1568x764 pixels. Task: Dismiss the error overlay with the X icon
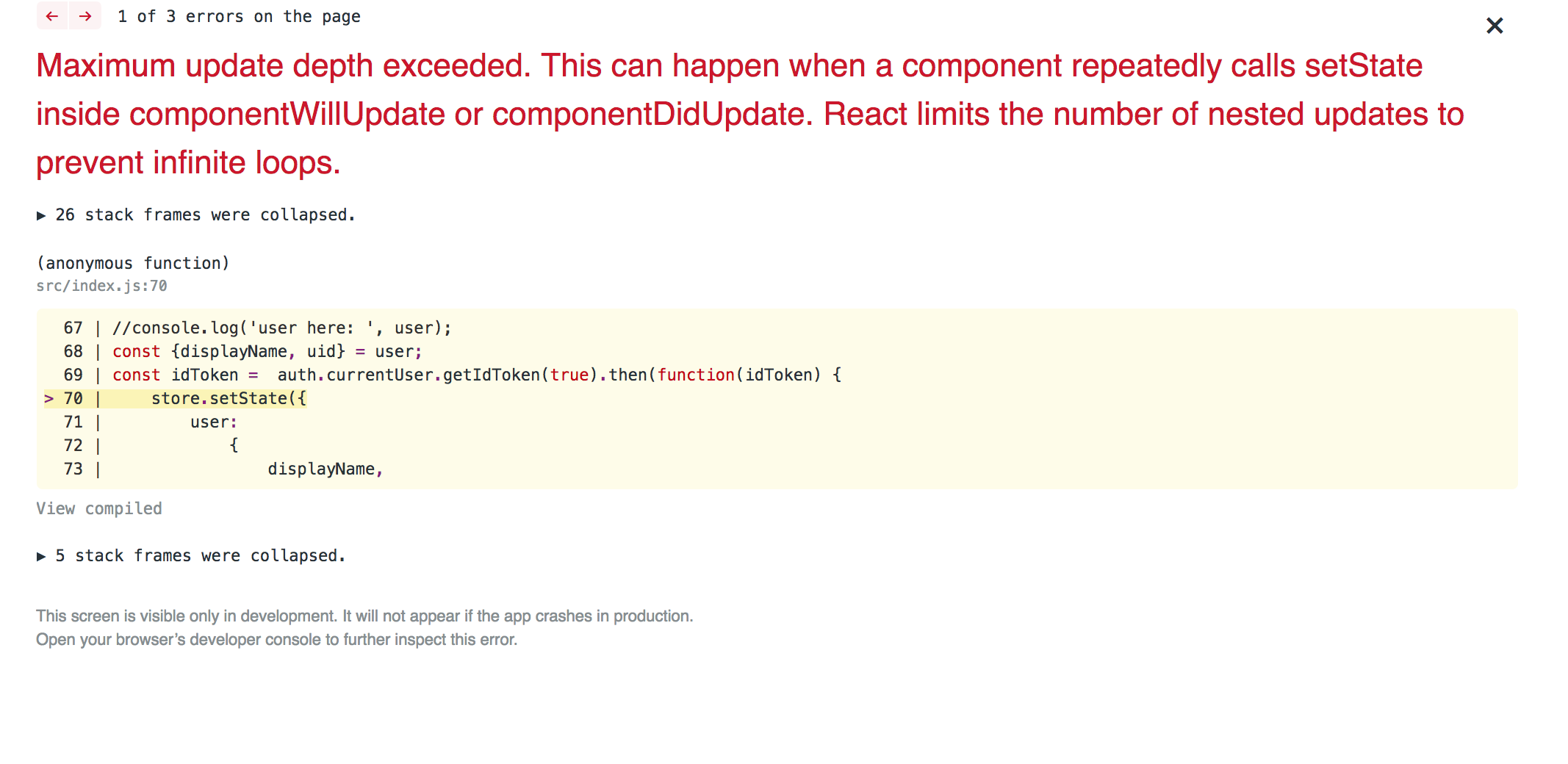pyautogui.click(x=1494, y=25)
